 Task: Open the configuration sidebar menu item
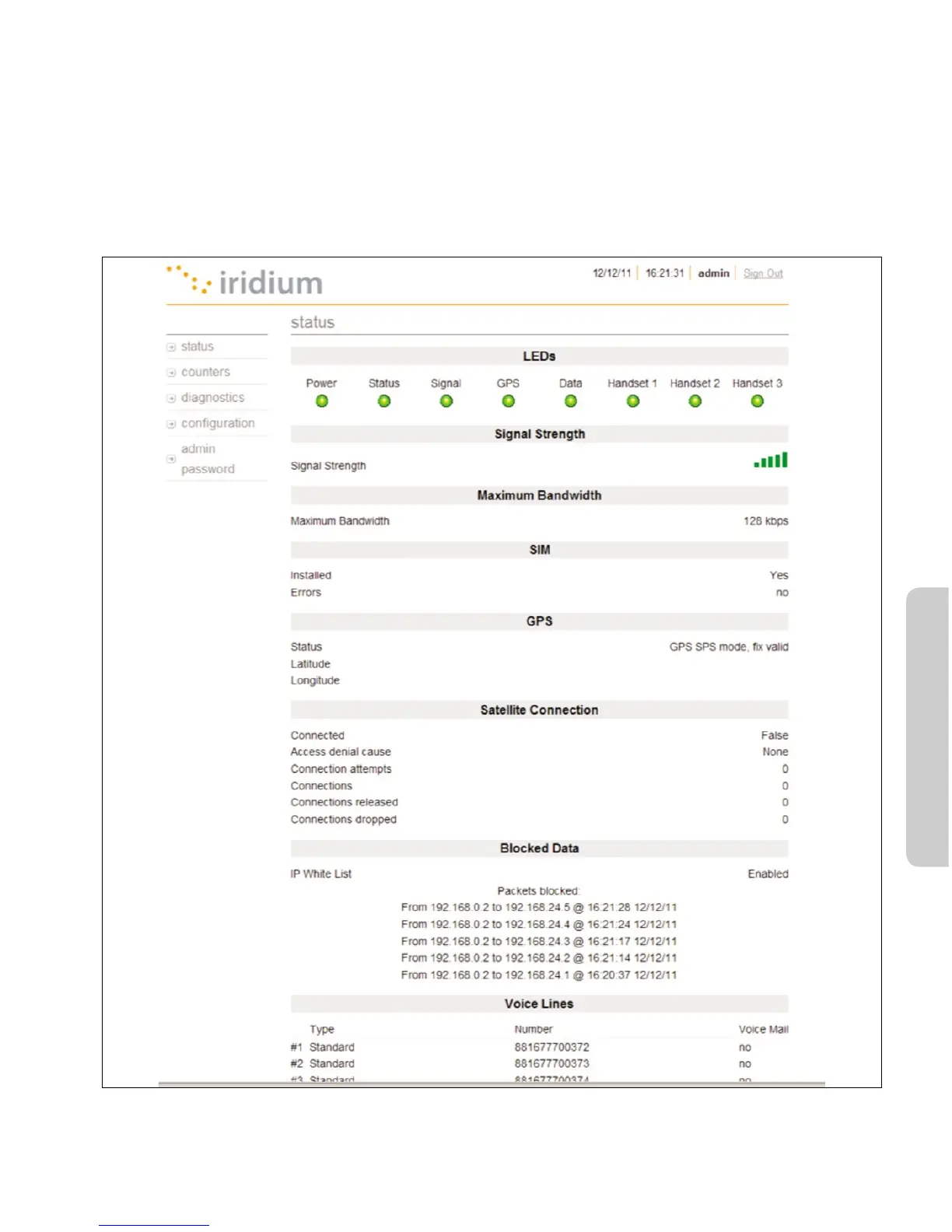coord(218,424)
